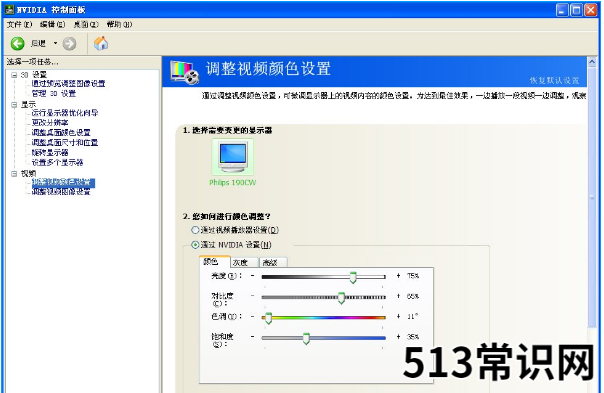Select 调整视频图像设置 in the tree
This screenshot has width=604, height=393.
coord(61,191)
